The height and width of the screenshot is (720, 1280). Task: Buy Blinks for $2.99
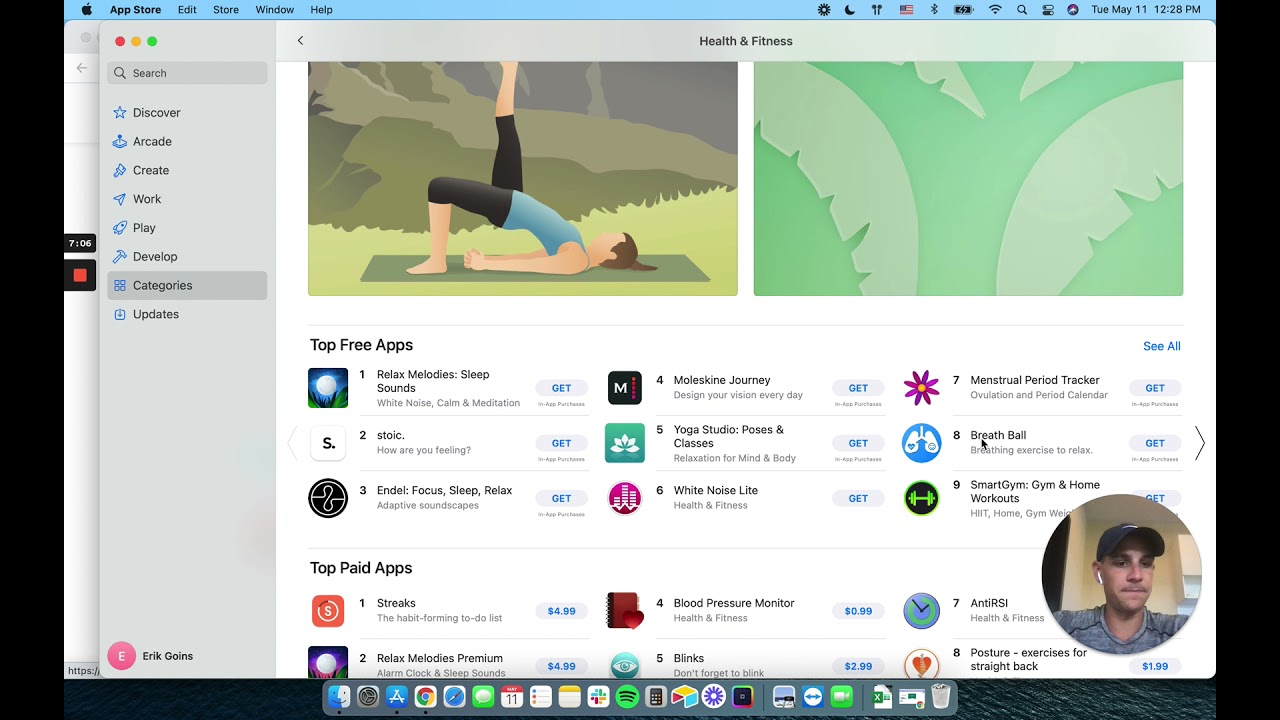[x=858, y=666]
